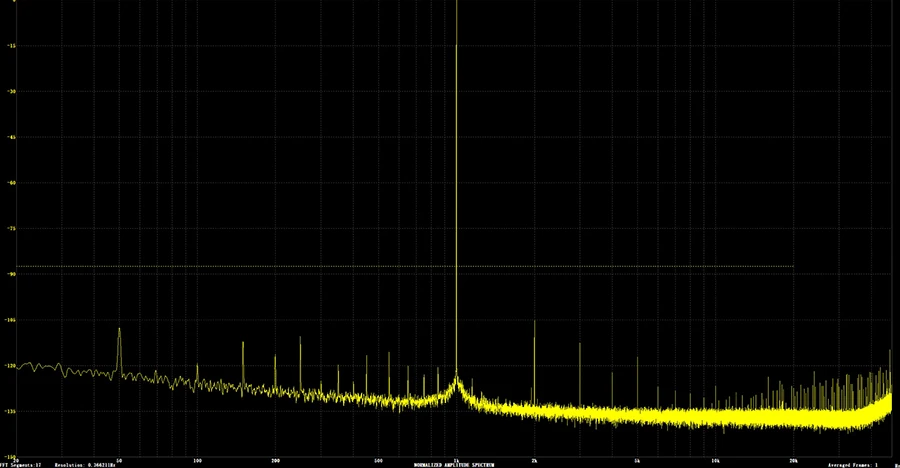Click the 1k label on frequency axis
Viewport: 900px width, 468px height.
pos(456,460)
